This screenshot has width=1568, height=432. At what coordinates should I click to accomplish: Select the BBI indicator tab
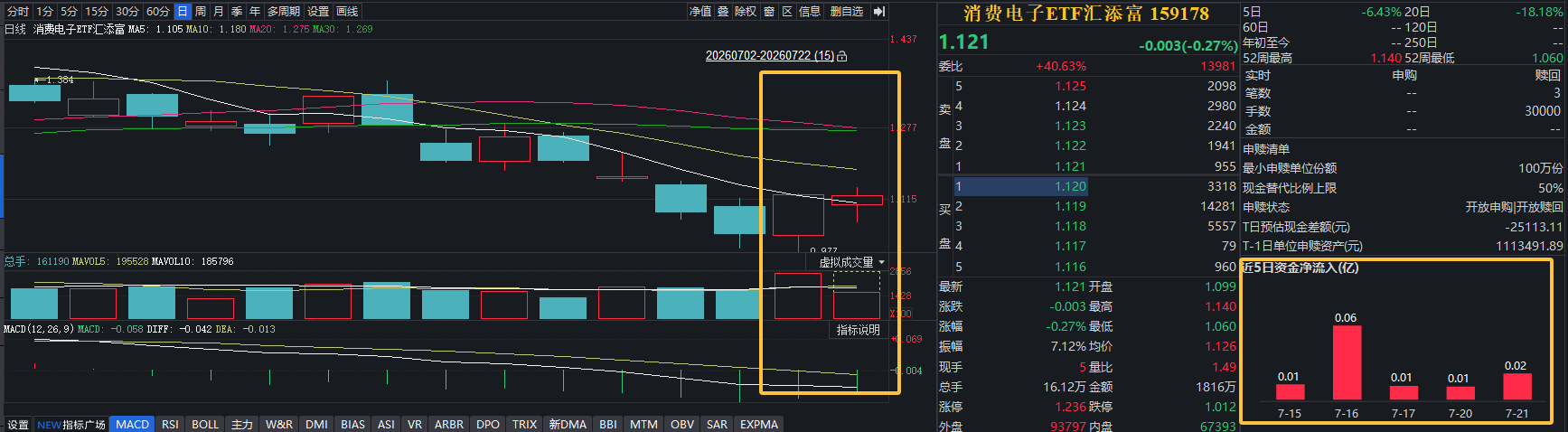pyautogui.click(x=608, y=425)
